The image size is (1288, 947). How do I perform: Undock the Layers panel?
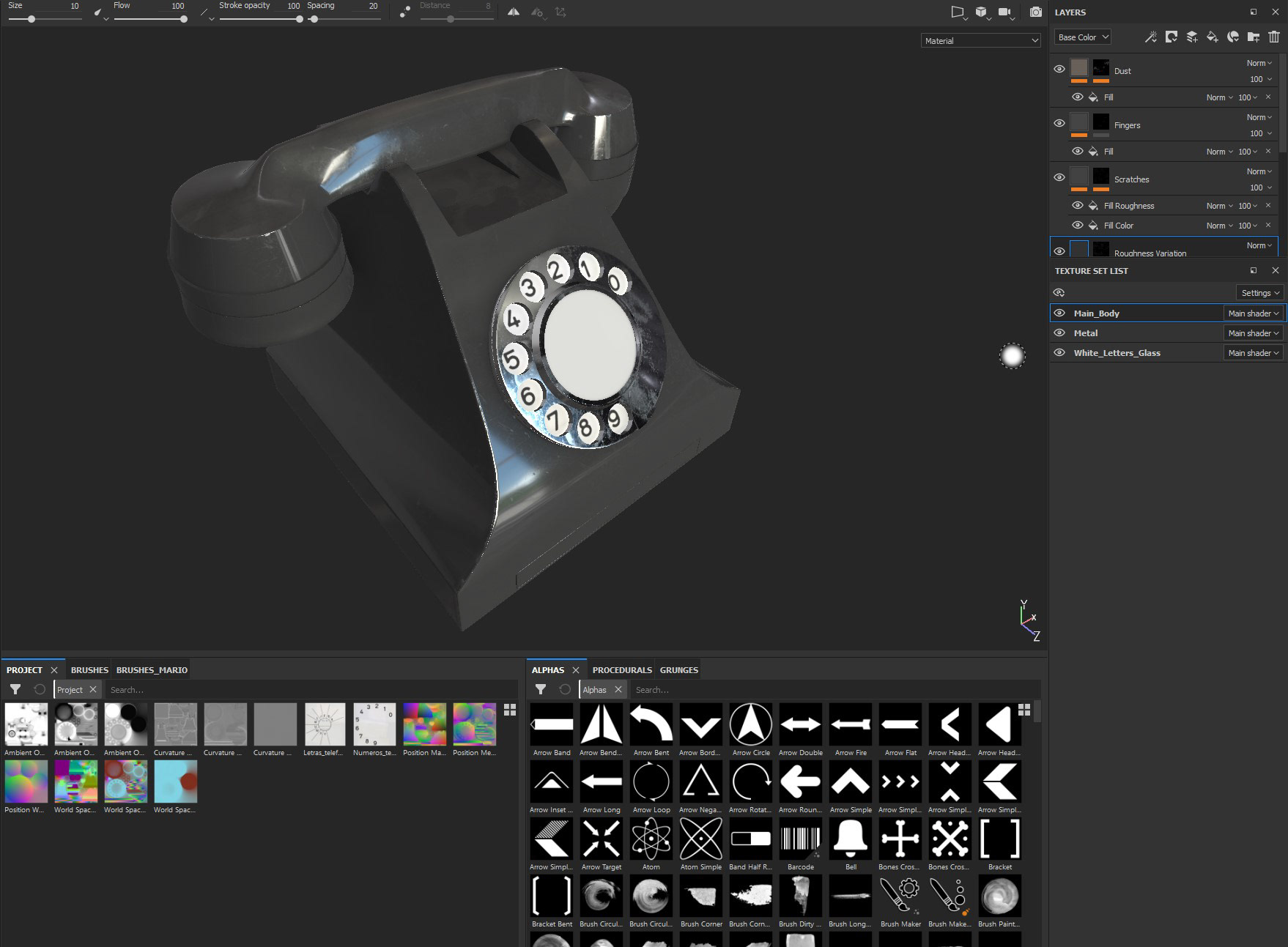tap(1254, 12)
